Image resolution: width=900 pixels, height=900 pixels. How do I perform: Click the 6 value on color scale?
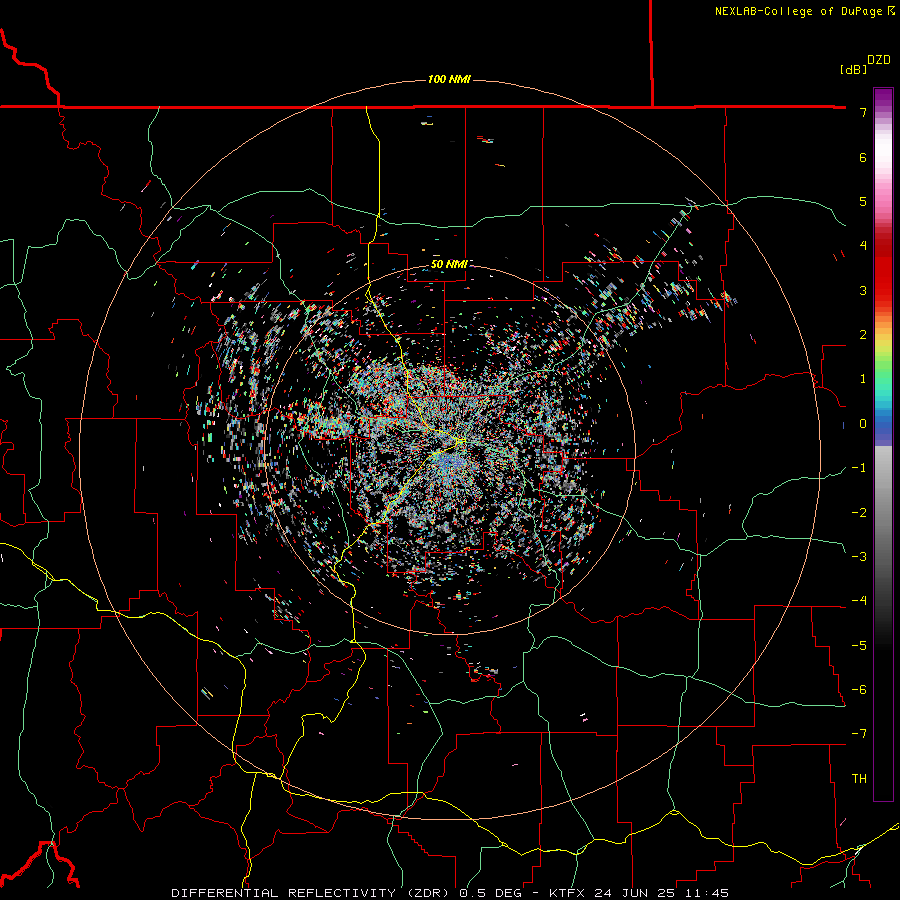tap(863, 157)
